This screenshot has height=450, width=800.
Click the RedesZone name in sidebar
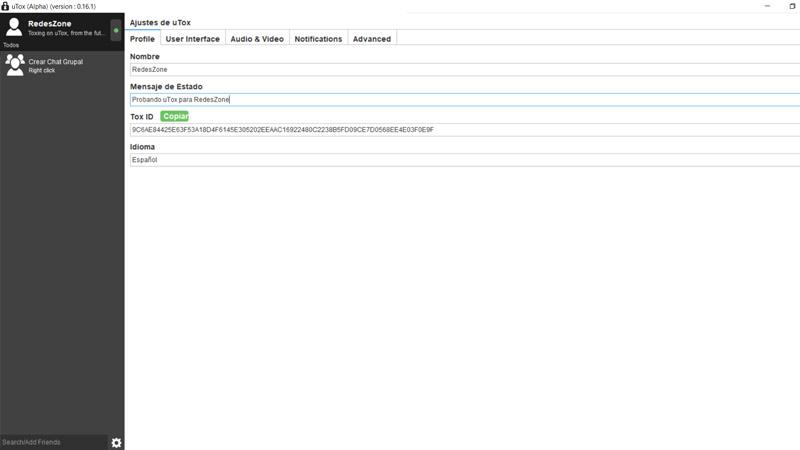tap(49, 23)
